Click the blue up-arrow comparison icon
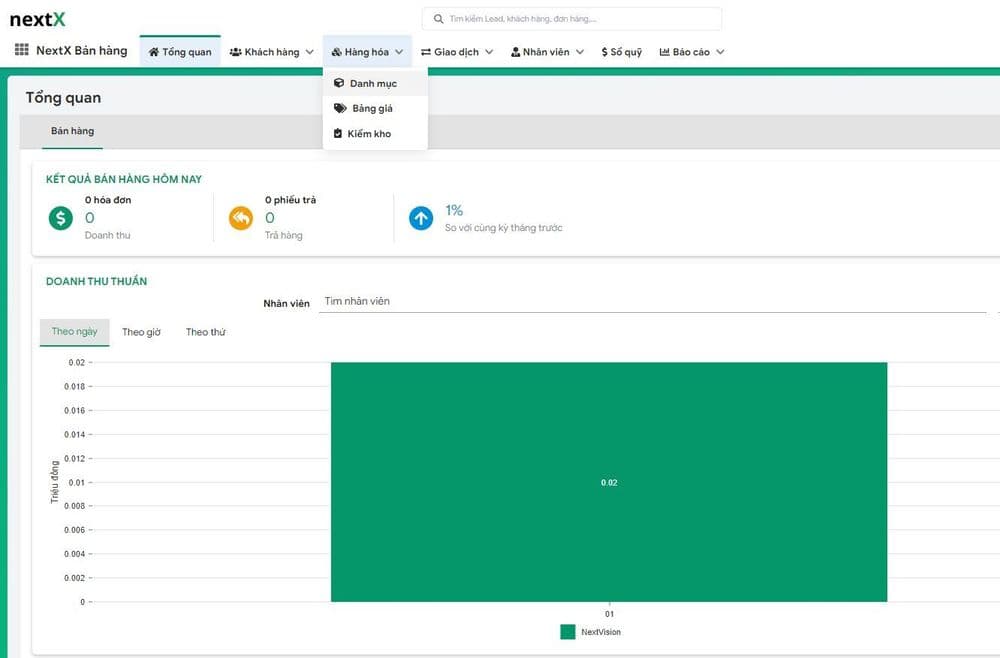The height and width of the screenshot is (658, 1000). [x=421, y=218]
